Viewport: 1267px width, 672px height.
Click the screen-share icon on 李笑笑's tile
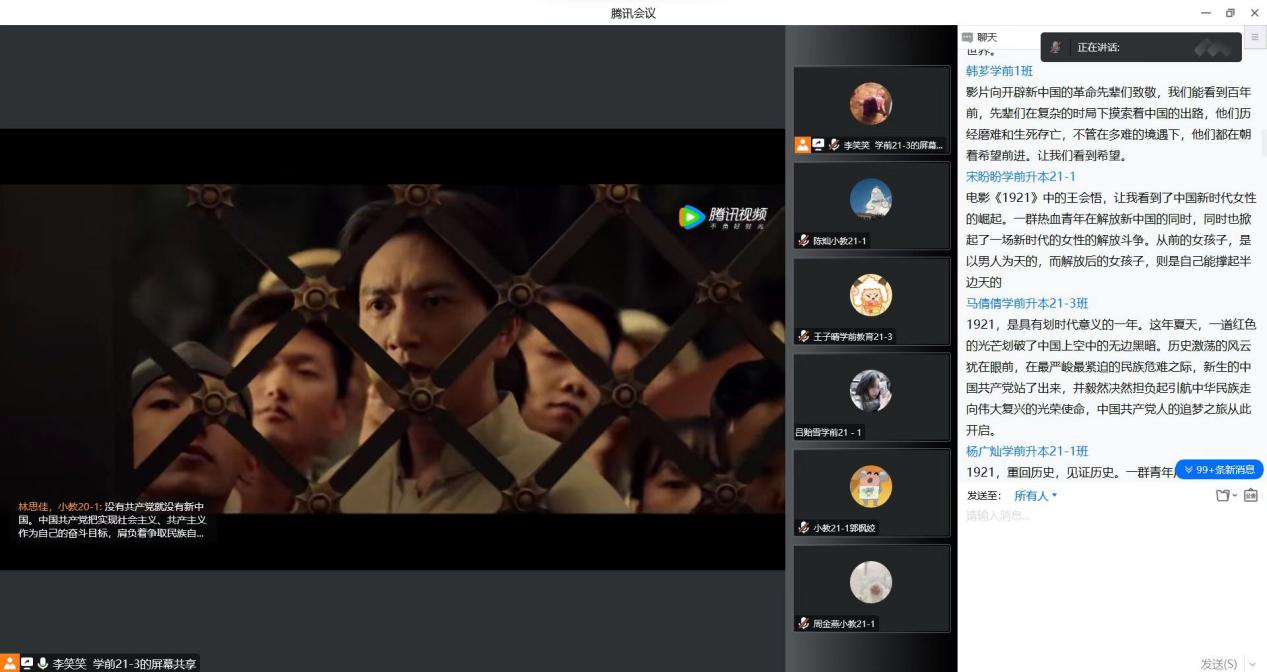(x=818, y=145)
